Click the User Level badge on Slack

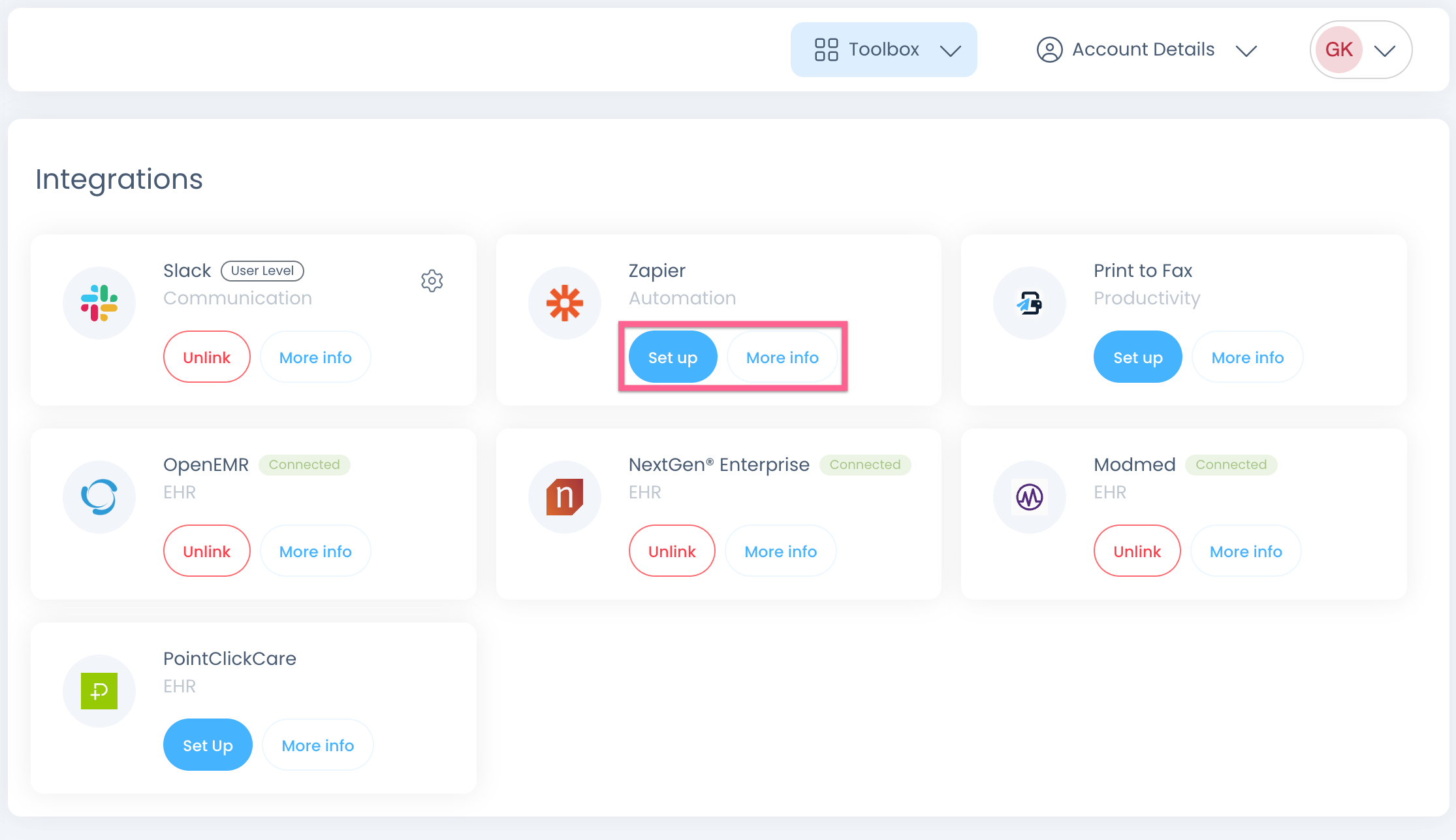(x=262, y=270)
